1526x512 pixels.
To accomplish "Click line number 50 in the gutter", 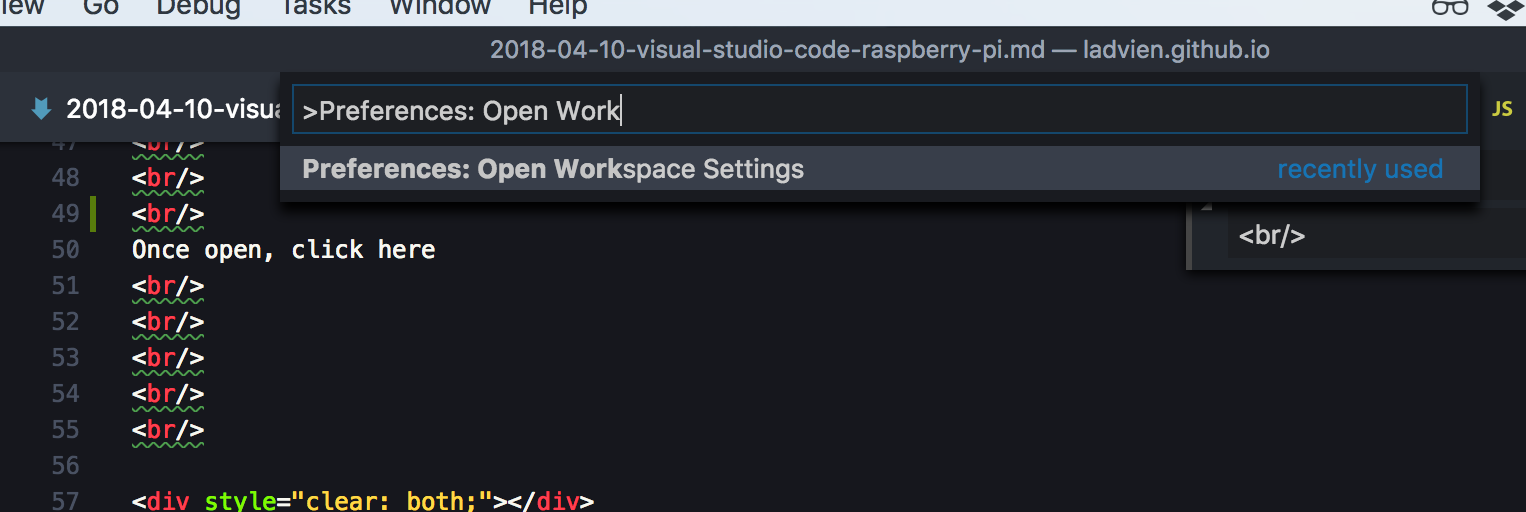I will coord(65,250).
